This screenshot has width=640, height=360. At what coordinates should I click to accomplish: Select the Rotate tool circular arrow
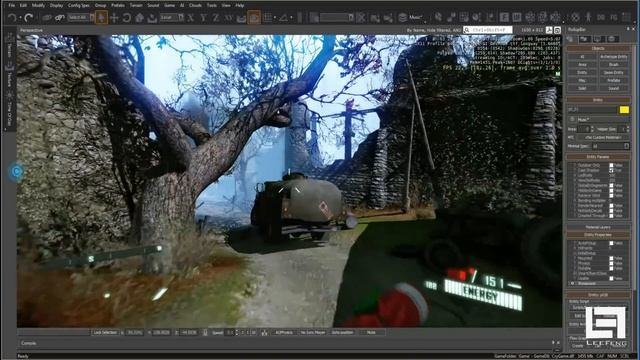[x=127, y=18]
